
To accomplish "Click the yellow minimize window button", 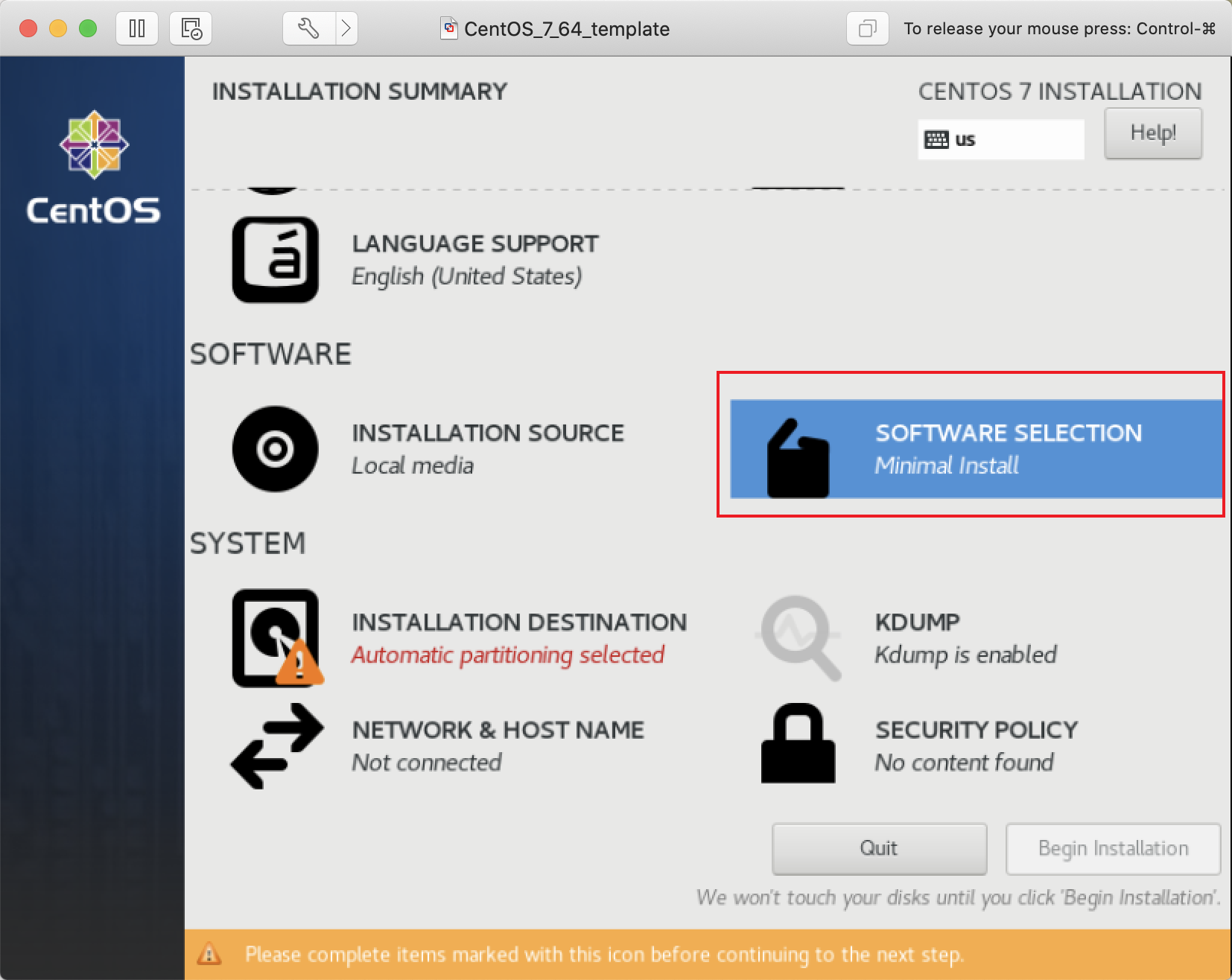I will 58,29.
